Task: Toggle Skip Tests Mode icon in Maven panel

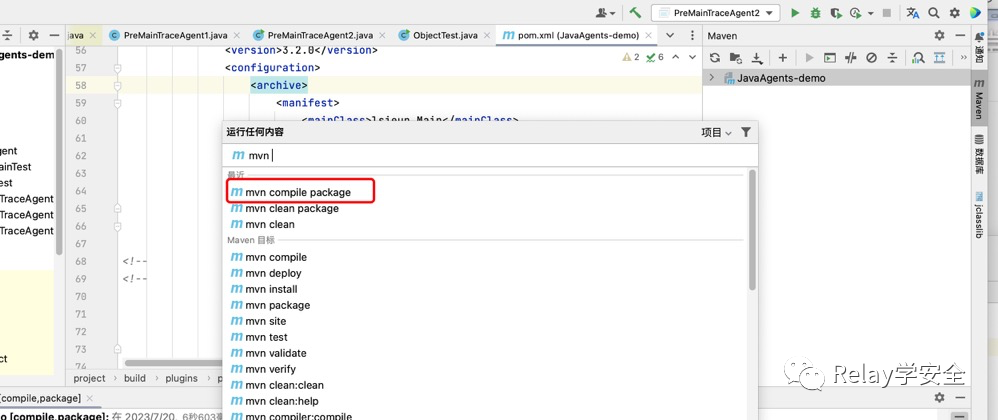Action: coord(871,58)
